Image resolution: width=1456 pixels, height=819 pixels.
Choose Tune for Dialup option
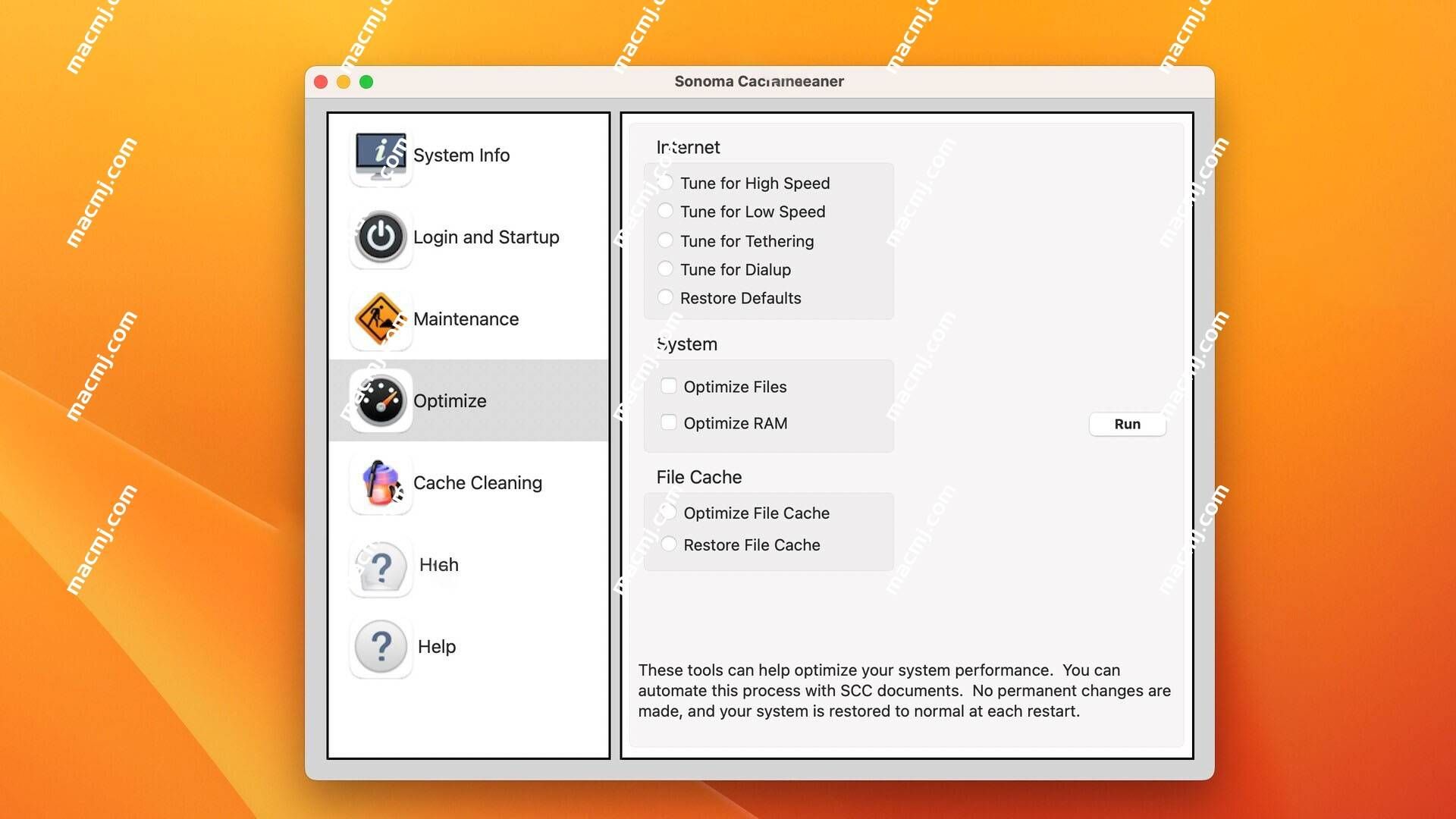(665, 269)
